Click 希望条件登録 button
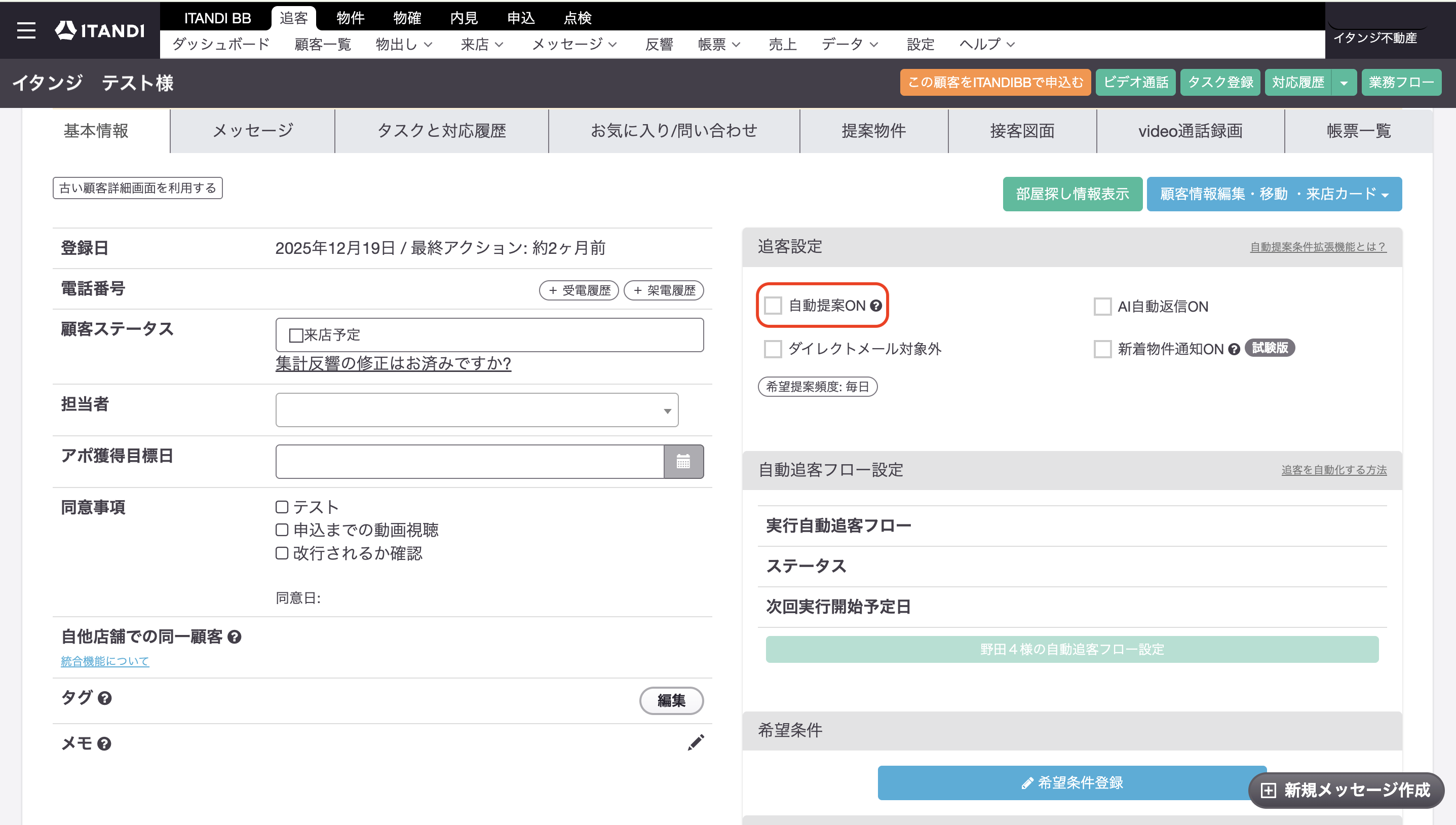Screen dimensions: 1456x825 tap(1072, 782)
